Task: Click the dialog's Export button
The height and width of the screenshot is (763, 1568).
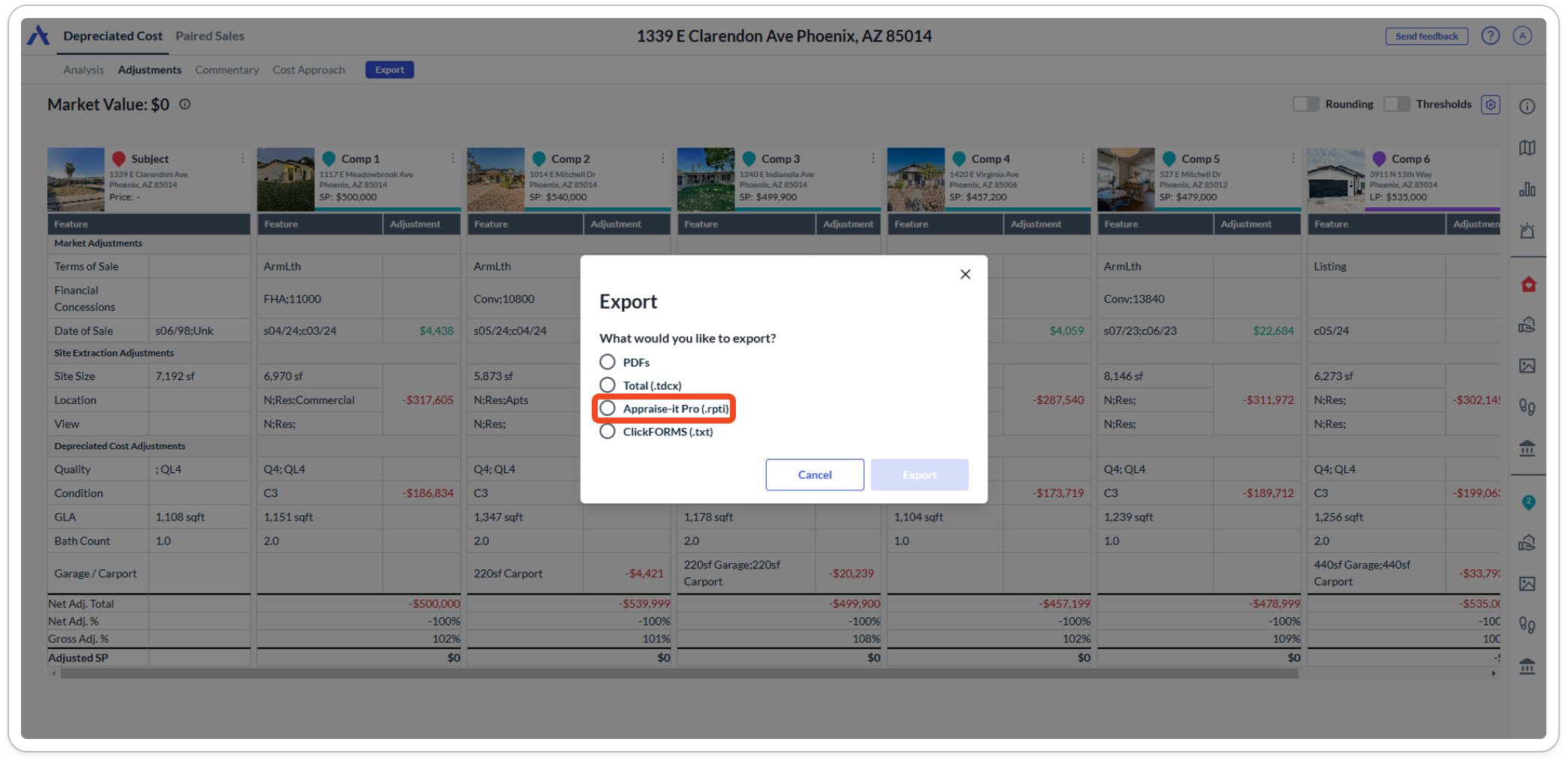Action: coord(919,475)
